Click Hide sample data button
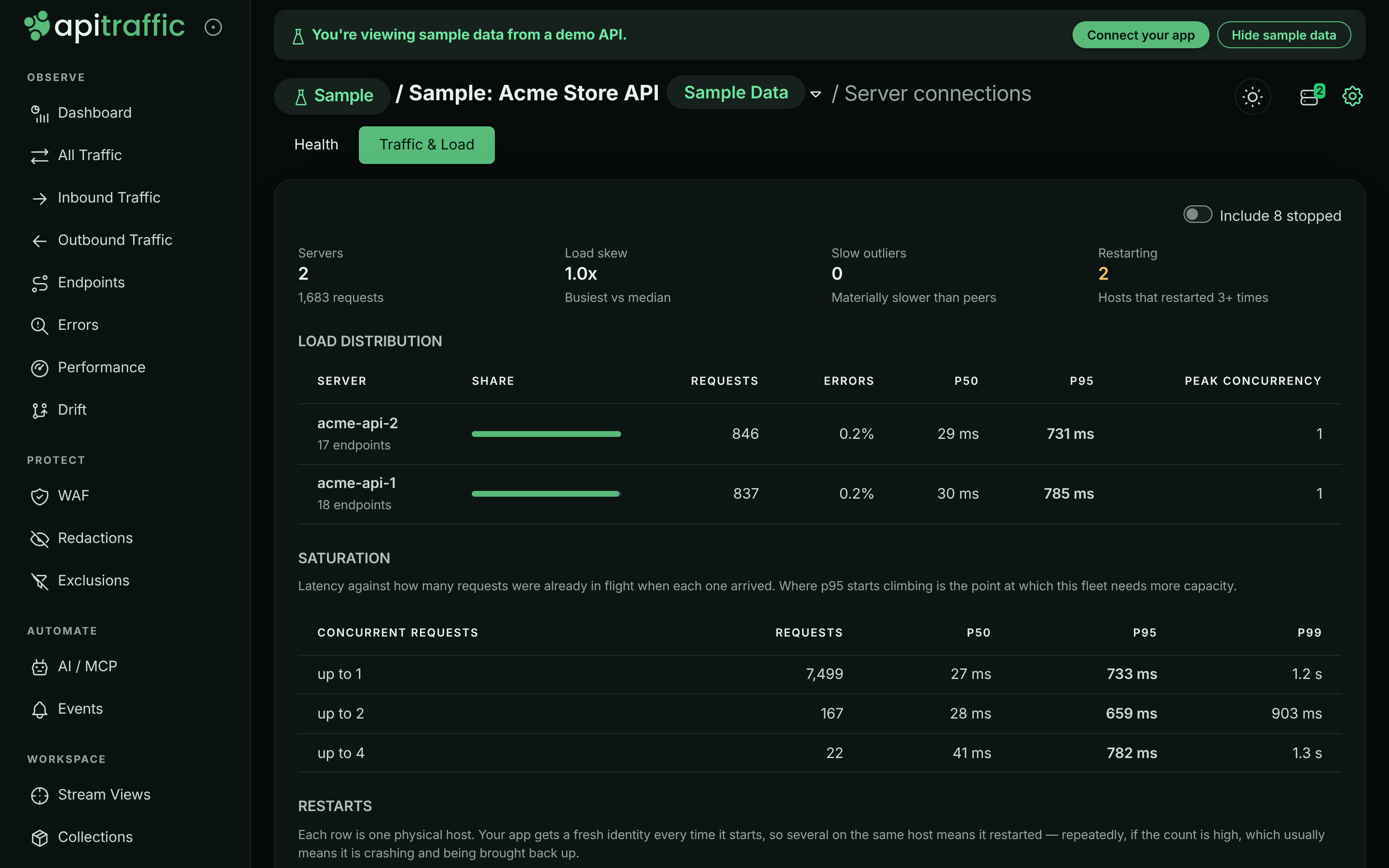The image size is (1389, 868). coord(1283,35)
